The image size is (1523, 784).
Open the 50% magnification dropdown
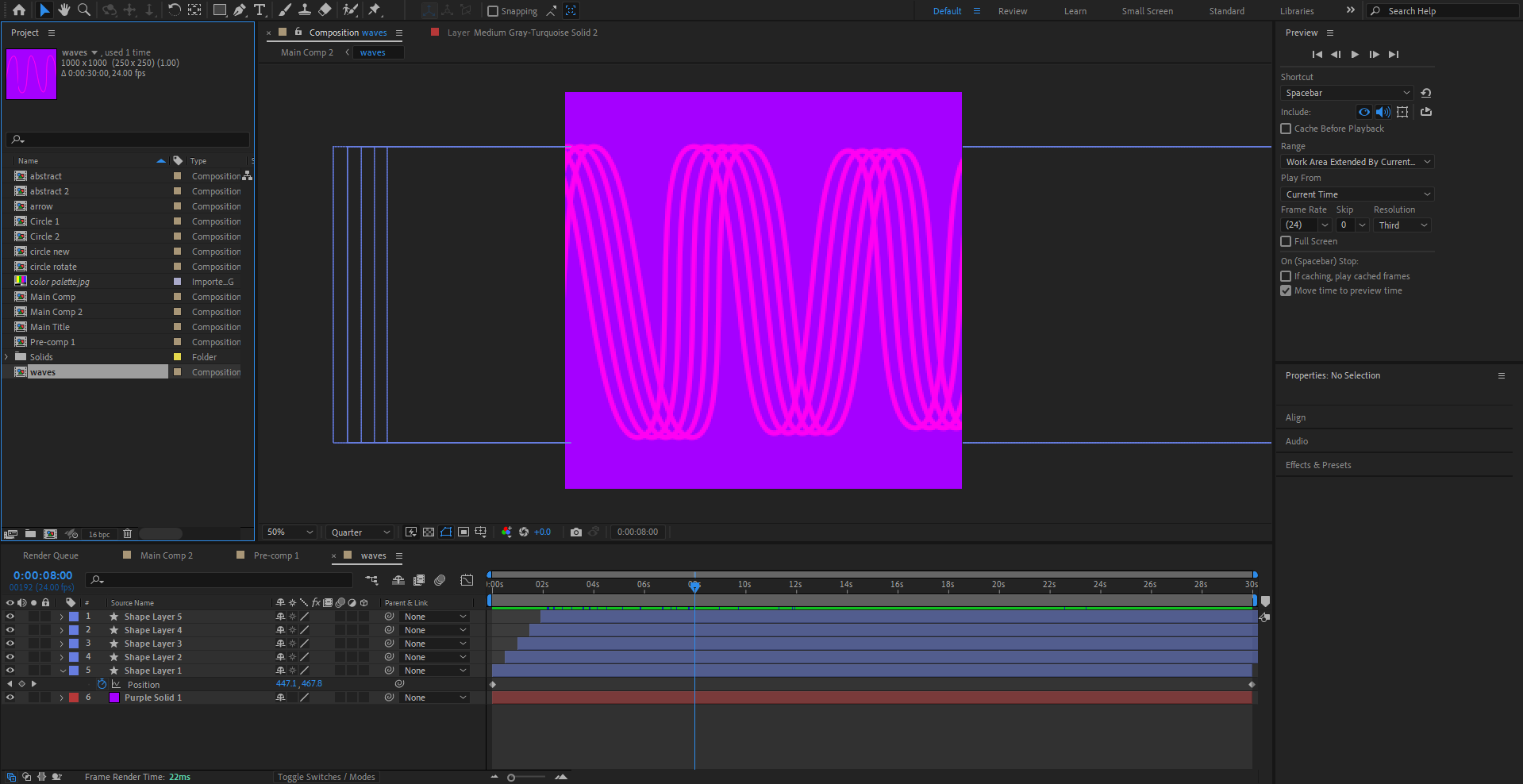pyautogui.click(x=290, y=532)
